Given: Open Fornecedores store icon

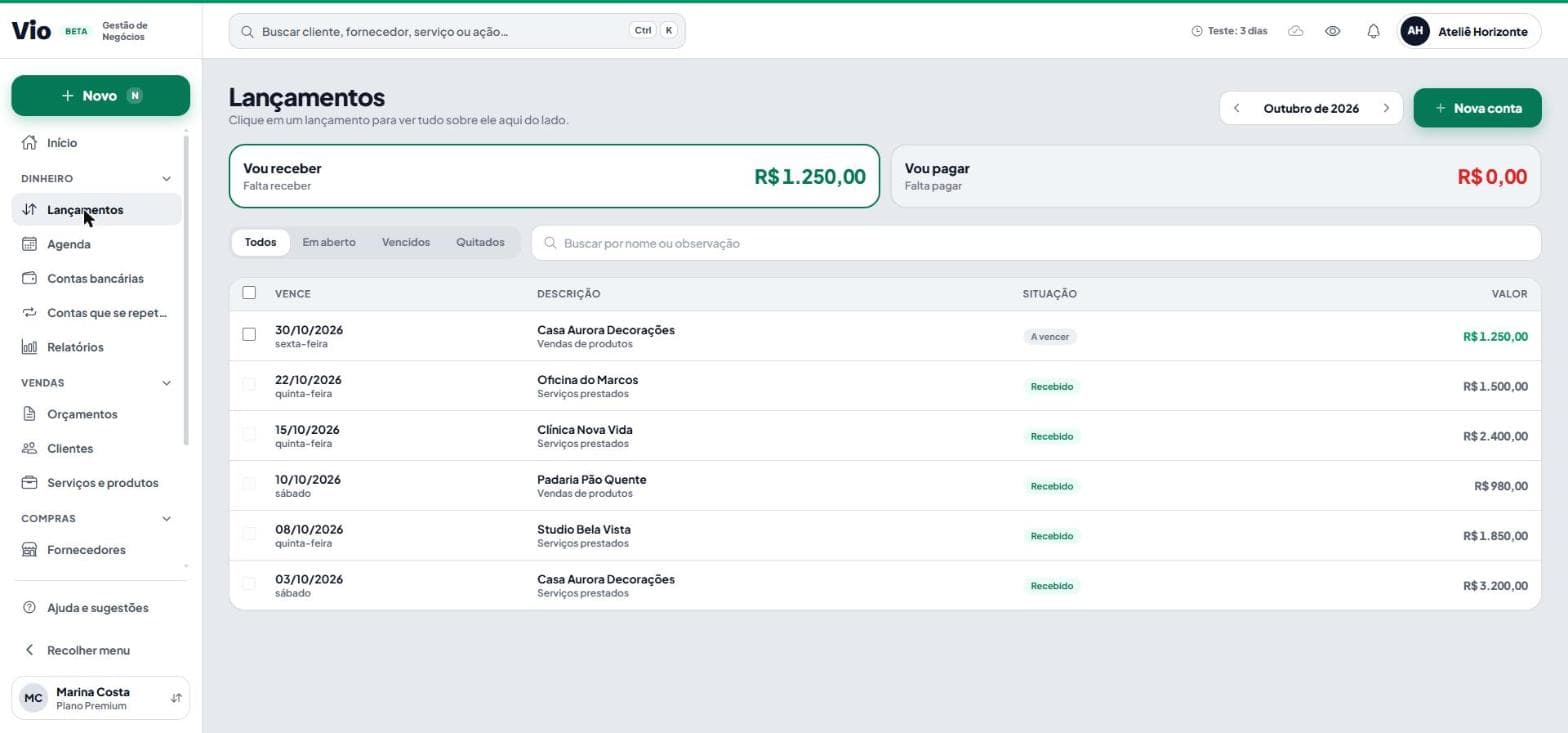Looking at the screenshot, I should click(x=29, y=550).
